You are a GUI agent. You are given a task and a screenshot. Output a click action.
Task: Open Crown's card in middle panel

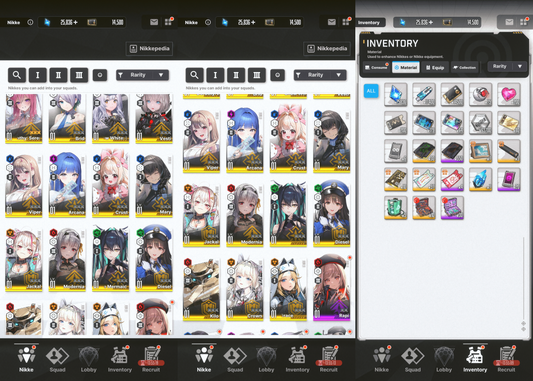pos(245,289)
